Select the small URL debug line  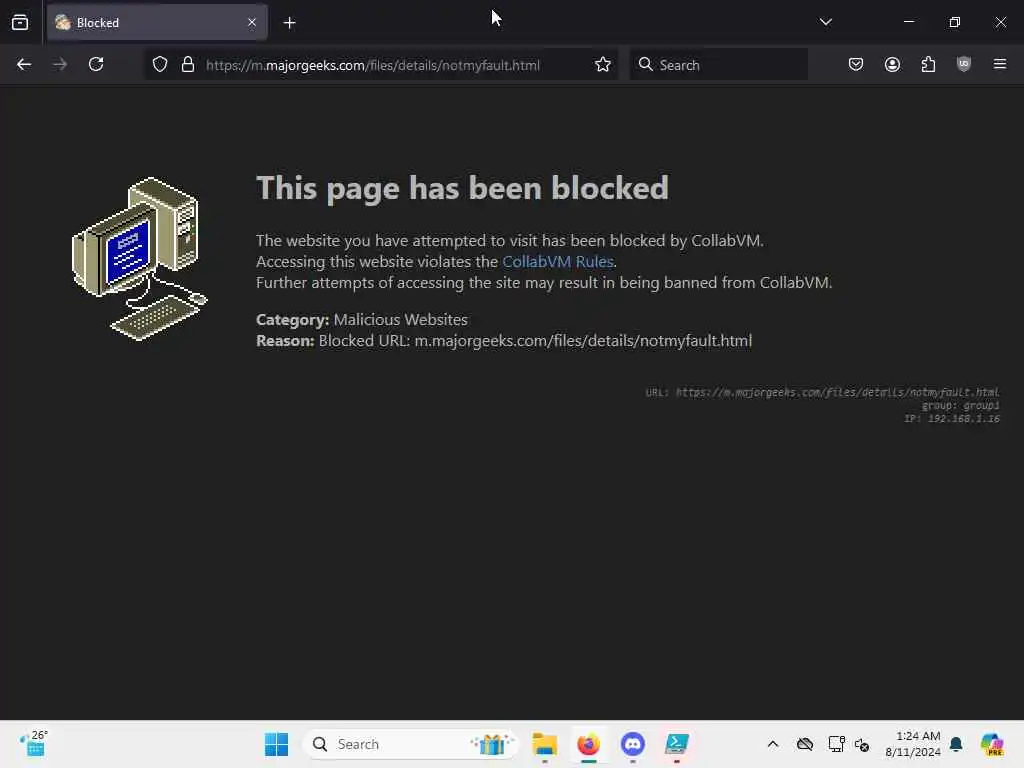click(x=822, y=392)
